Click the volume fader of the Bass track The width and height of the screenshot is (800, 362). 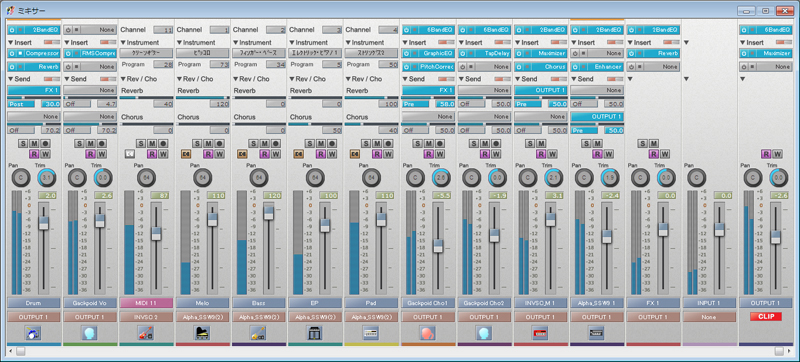coord(268,212)
